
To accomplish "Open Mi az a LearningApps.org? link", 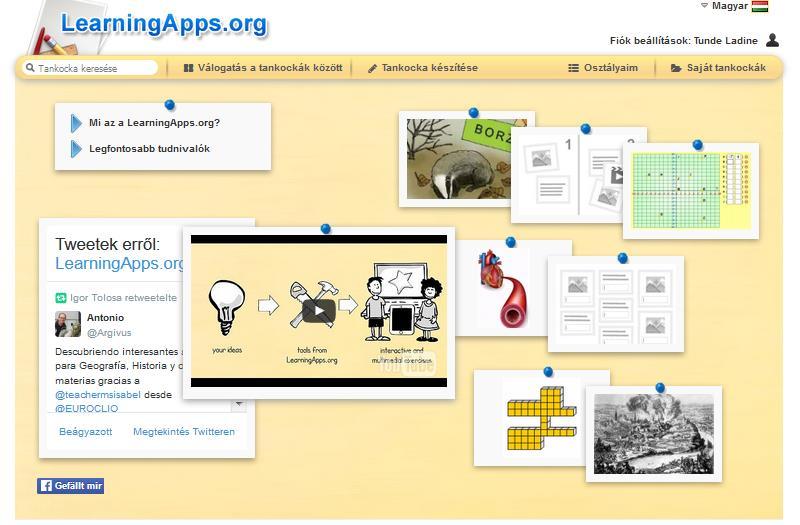I will coord(154,122).
